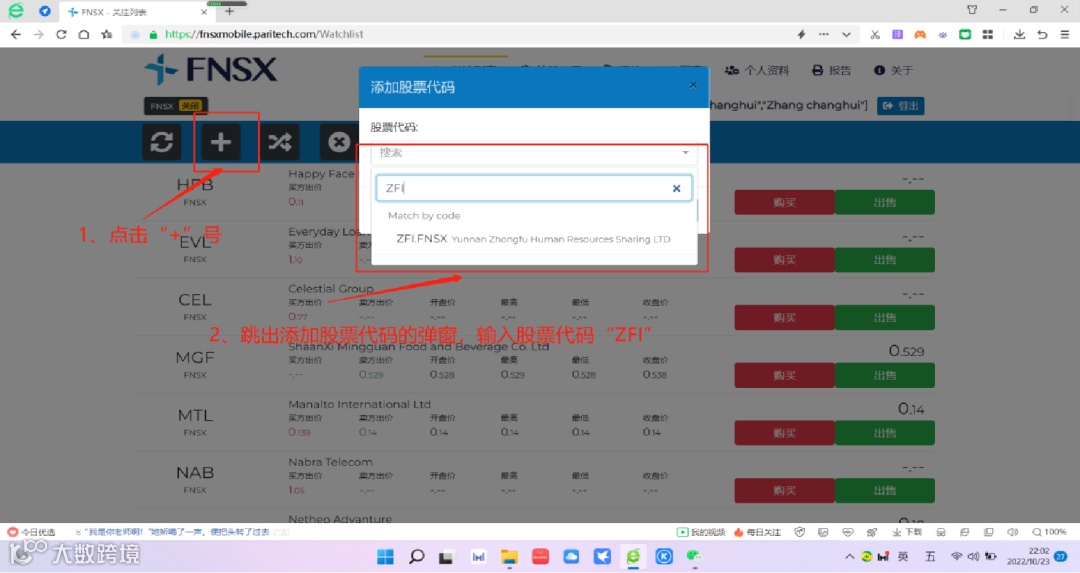
Task: Close the 添加股票代码 dialog
Action: coord(693,85)
